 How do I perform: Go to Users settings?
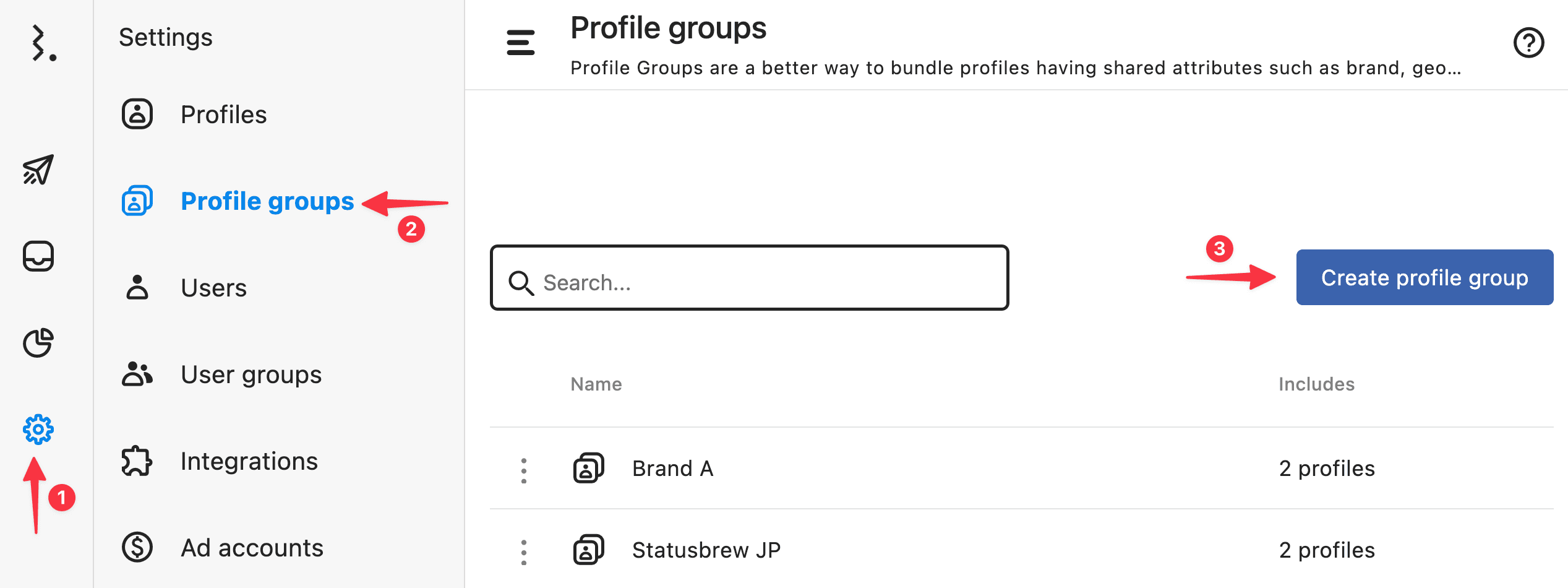click(x=213, y=288)
